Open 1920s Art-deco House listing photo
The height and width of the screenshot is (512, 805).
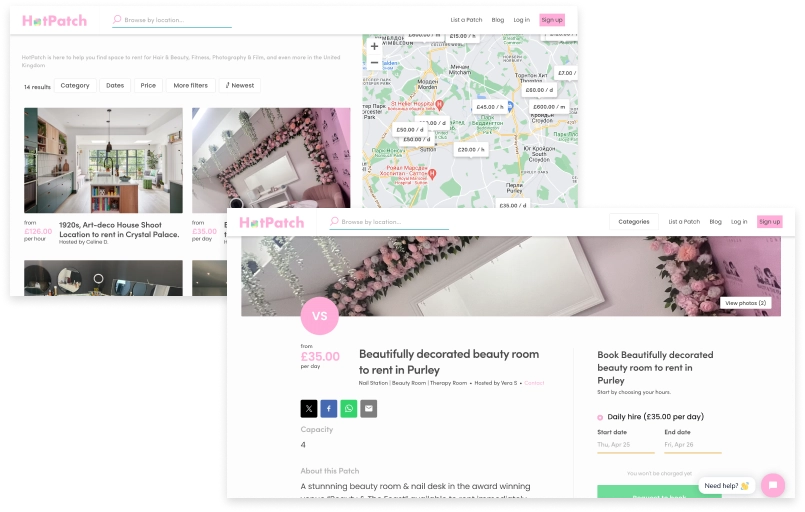pyautogui.click(x=103, y=160)
